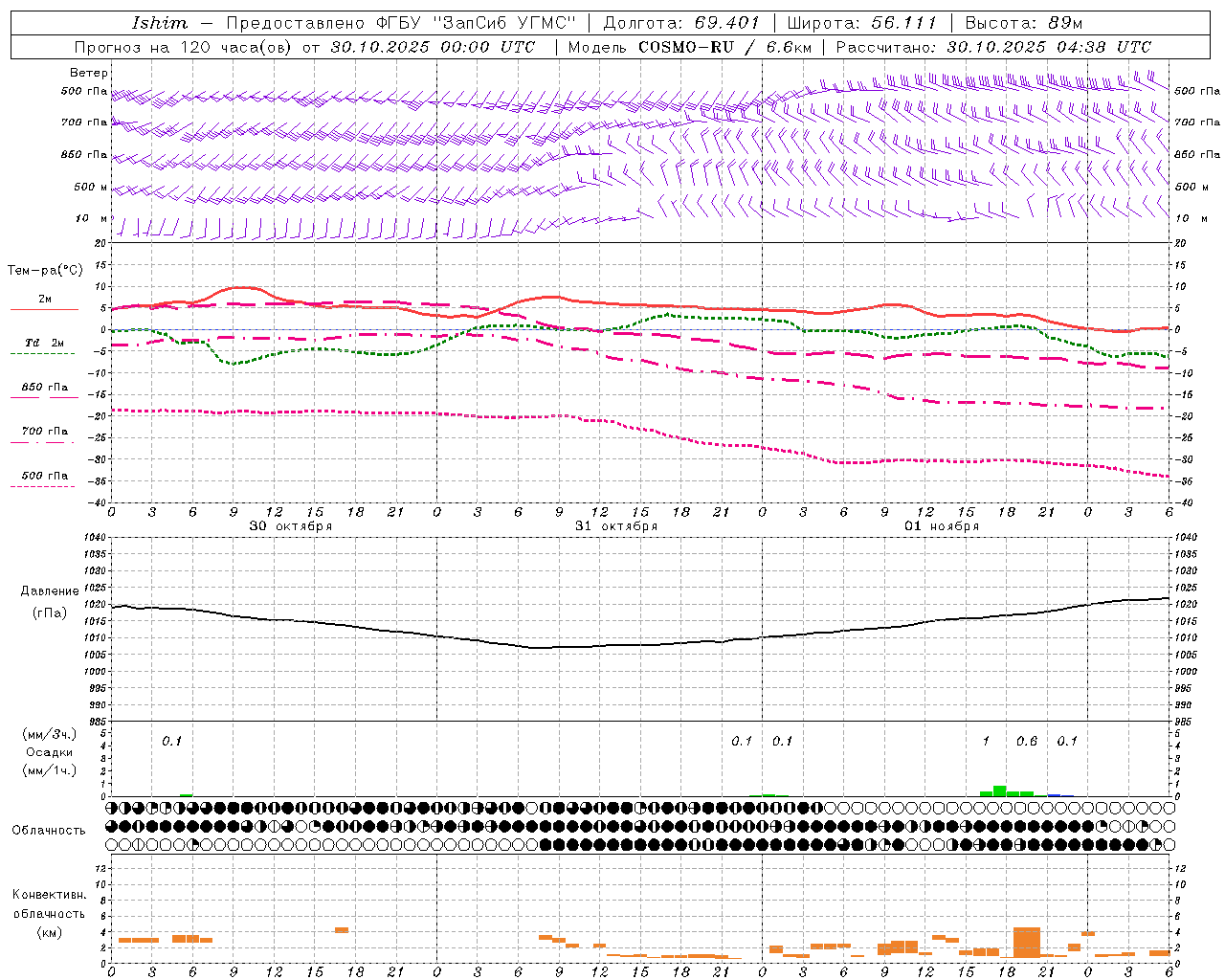Click the solid red "2м" legend line
Viewport: 1225px width, 980px height.
(44, 309)
